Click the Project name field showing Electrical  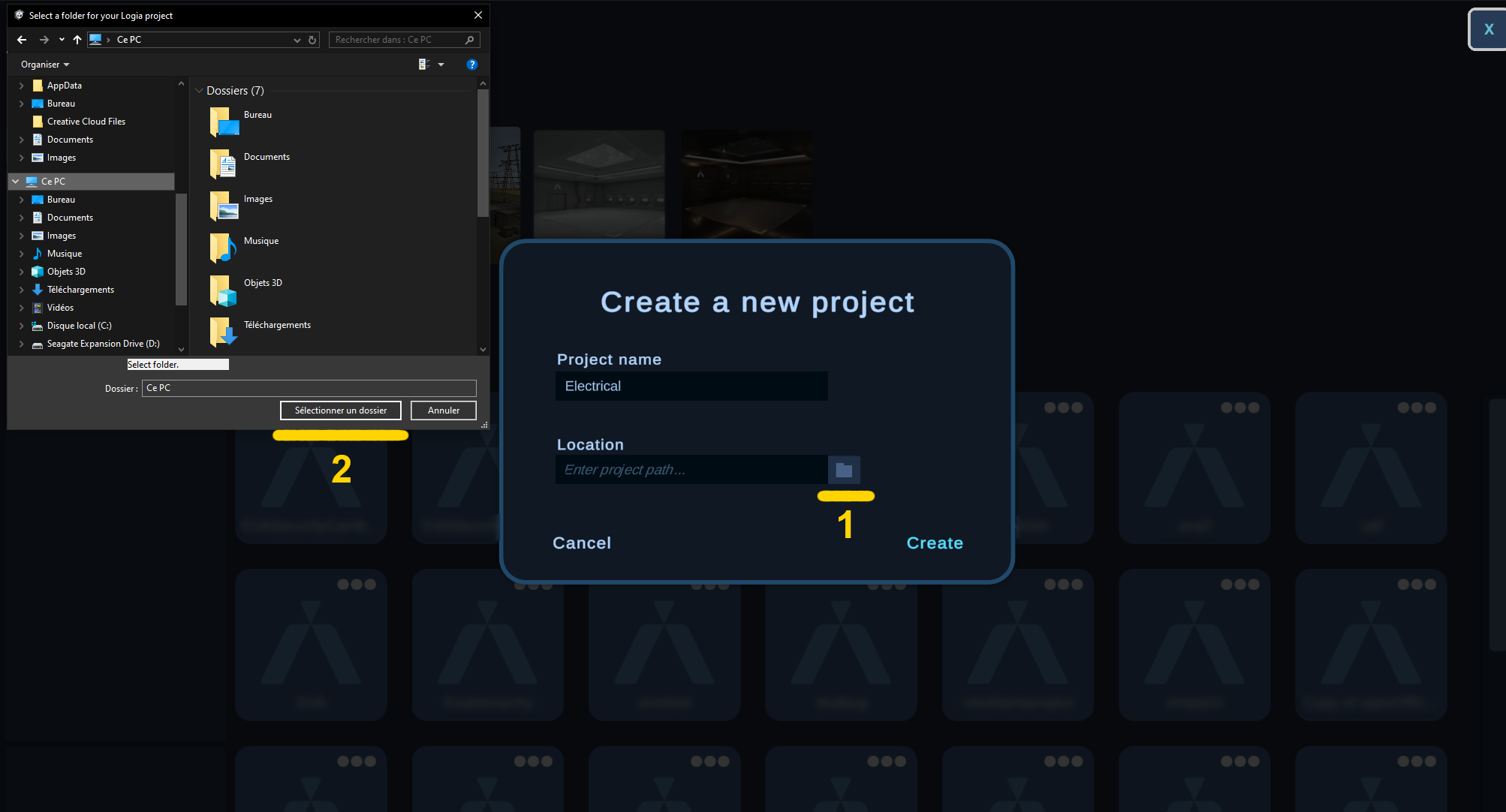point(691,386)
